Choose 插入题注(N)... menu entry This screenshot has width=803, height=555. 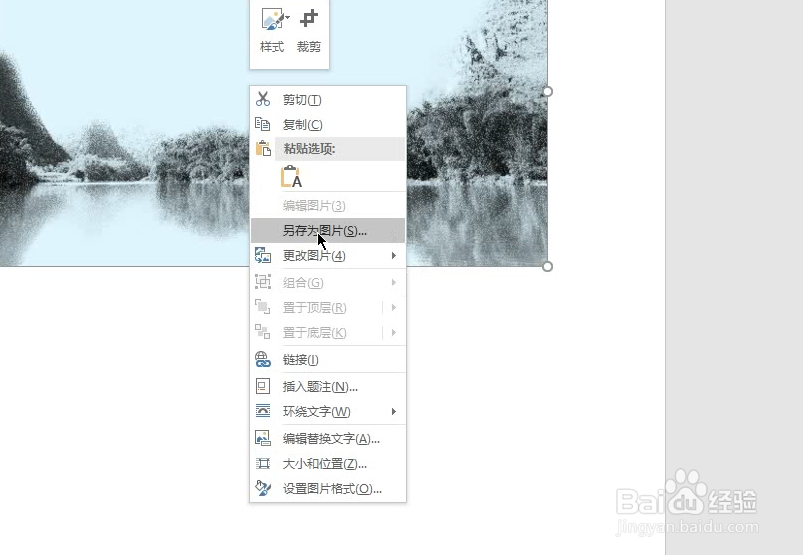(x=328, y=387)
